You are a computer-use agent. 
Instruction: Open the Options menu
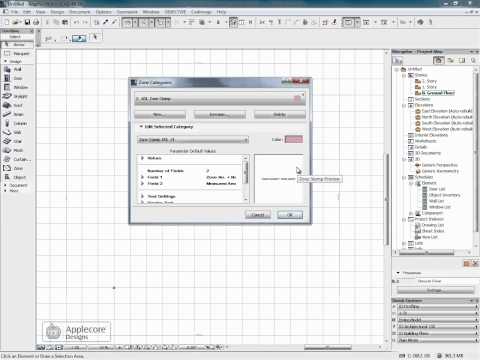104,12
